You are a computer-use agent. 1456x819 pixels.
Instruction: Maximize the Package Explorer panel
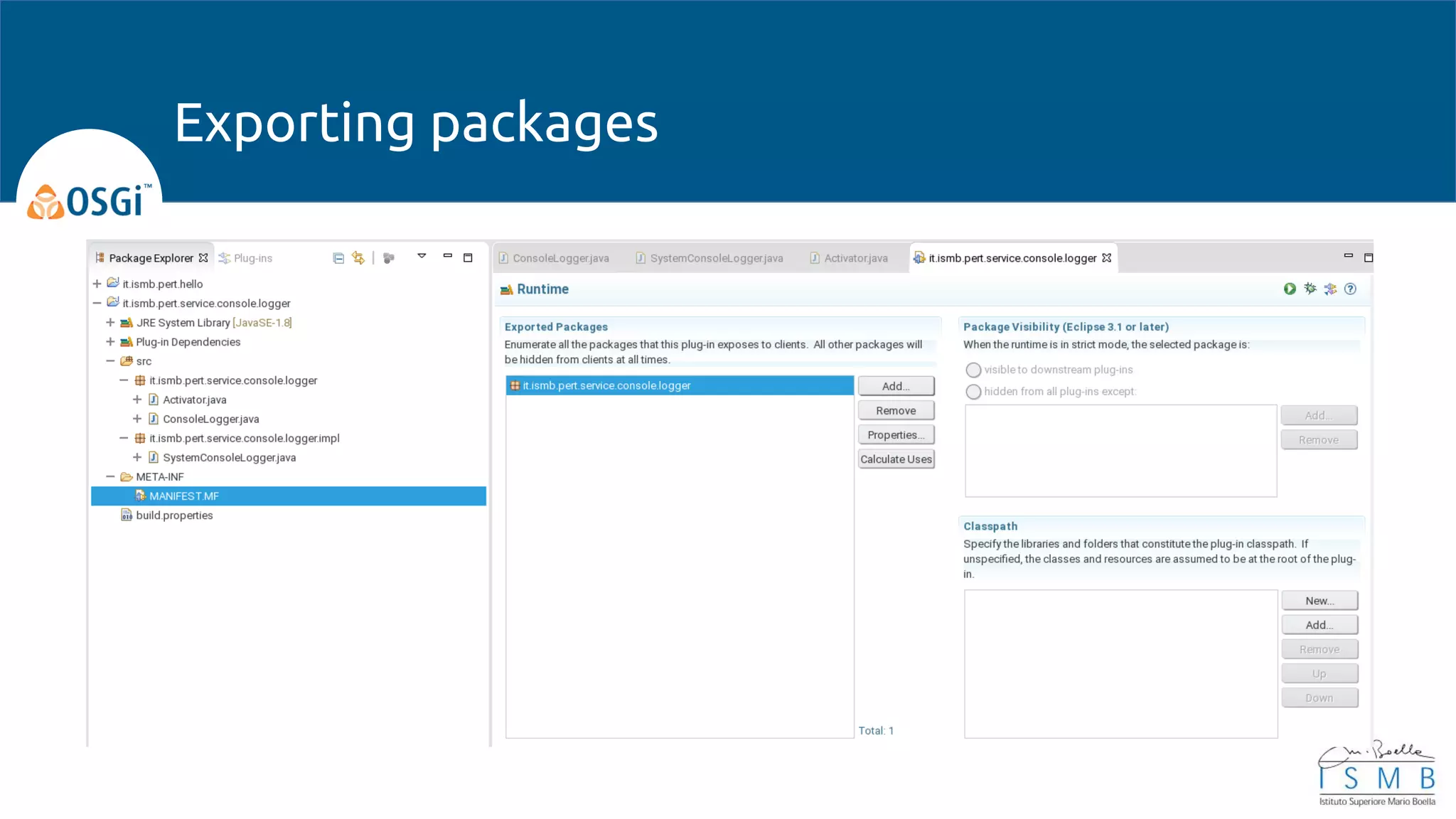coord(468,258)
